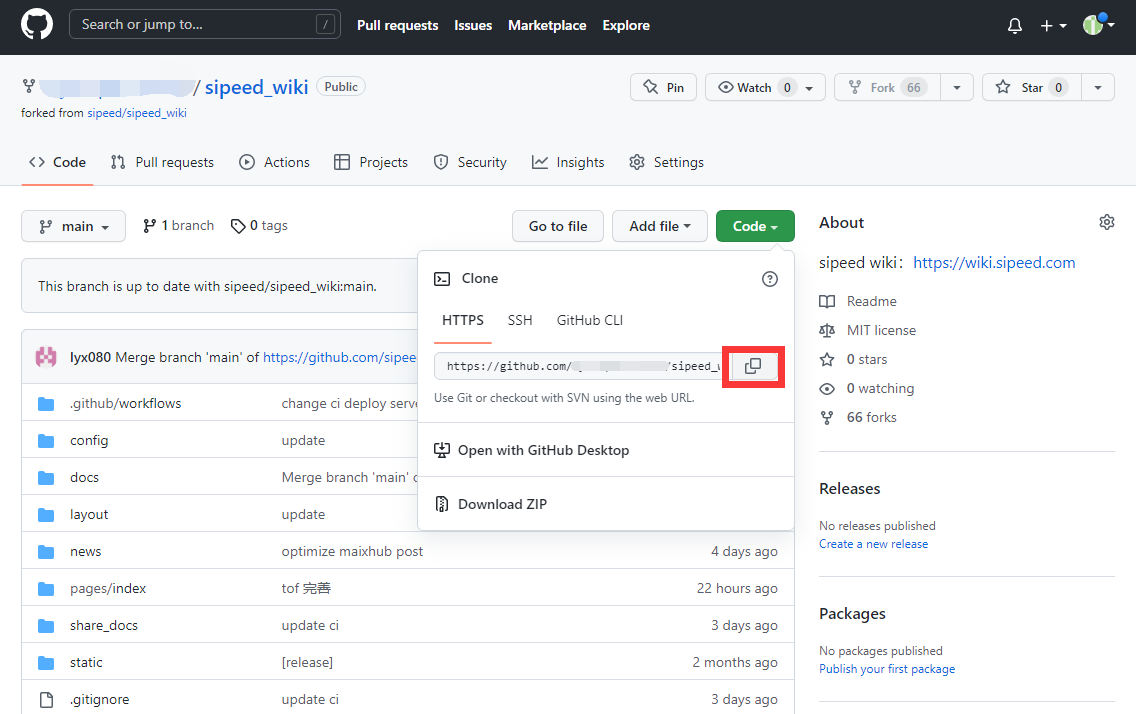Click the config folder icon
The image size is (1136, 714).
point(46,441)
